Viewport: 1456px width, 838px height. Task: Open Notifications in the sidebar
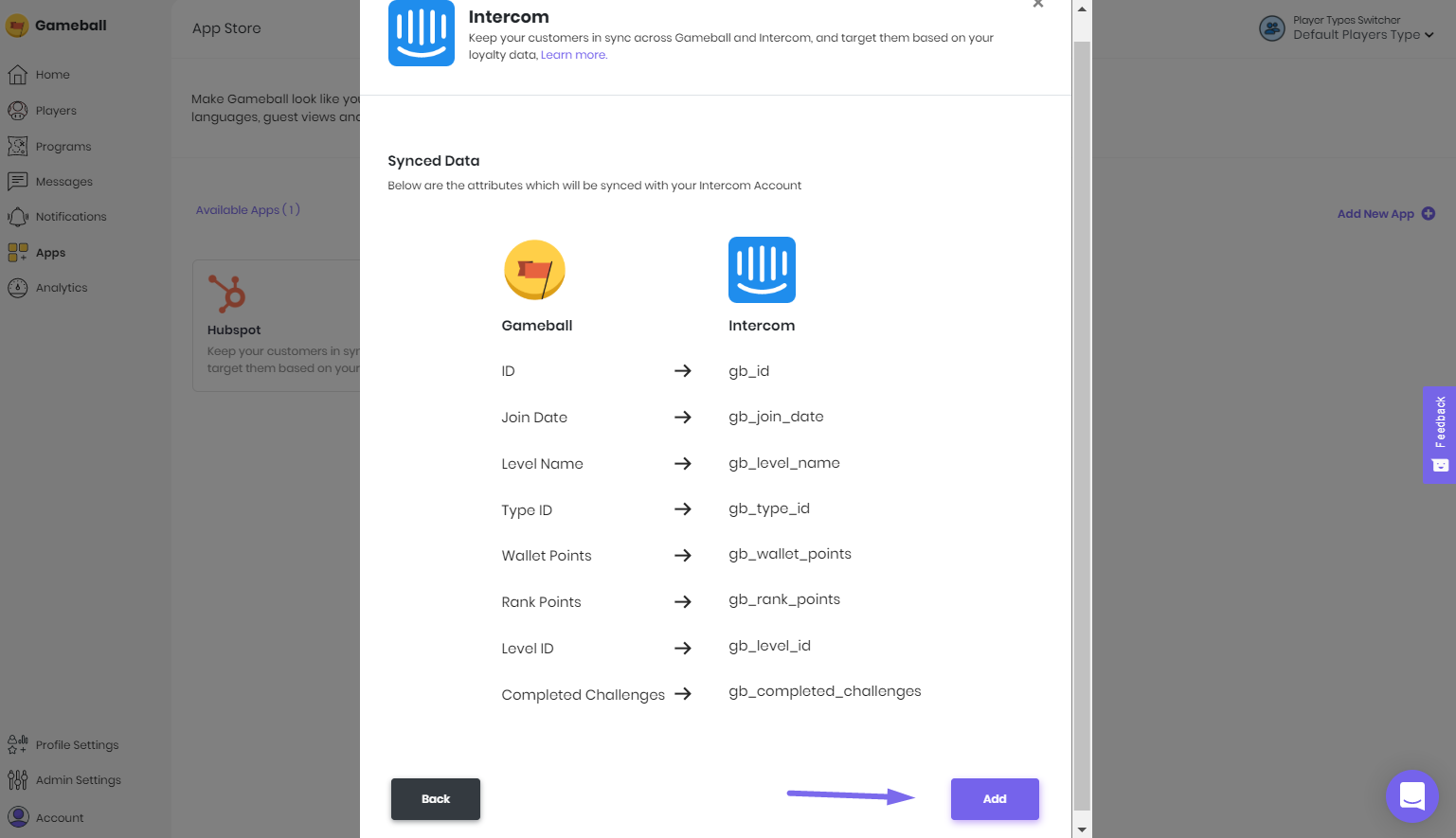(x=71, y=217)
